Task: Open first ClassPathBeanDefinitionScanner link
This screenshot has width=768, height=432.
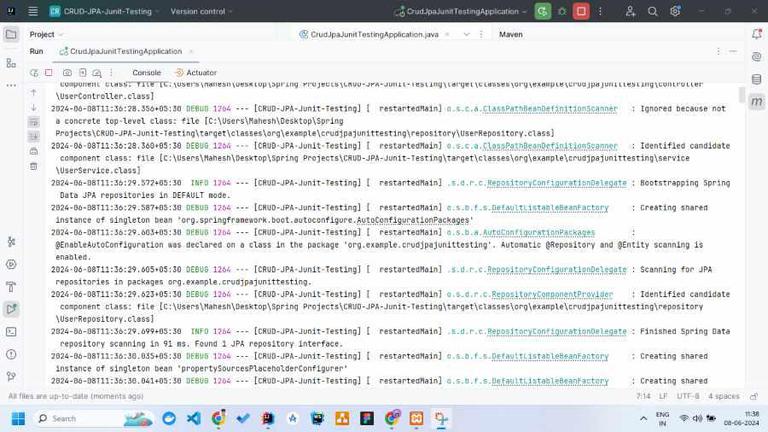Action: [550, 109]
